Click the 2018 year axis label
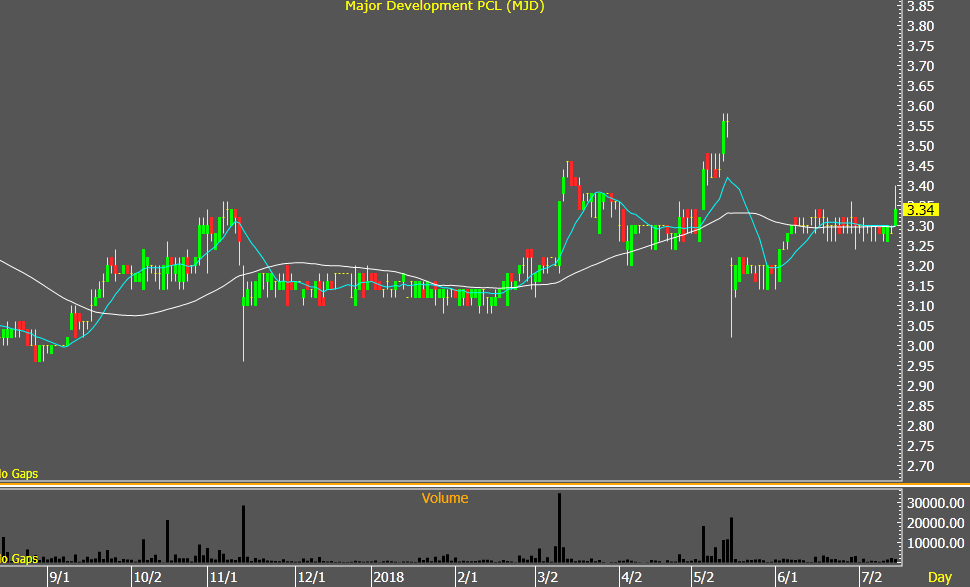This screenshot has height=587, width=970. (x=388, y=577)
